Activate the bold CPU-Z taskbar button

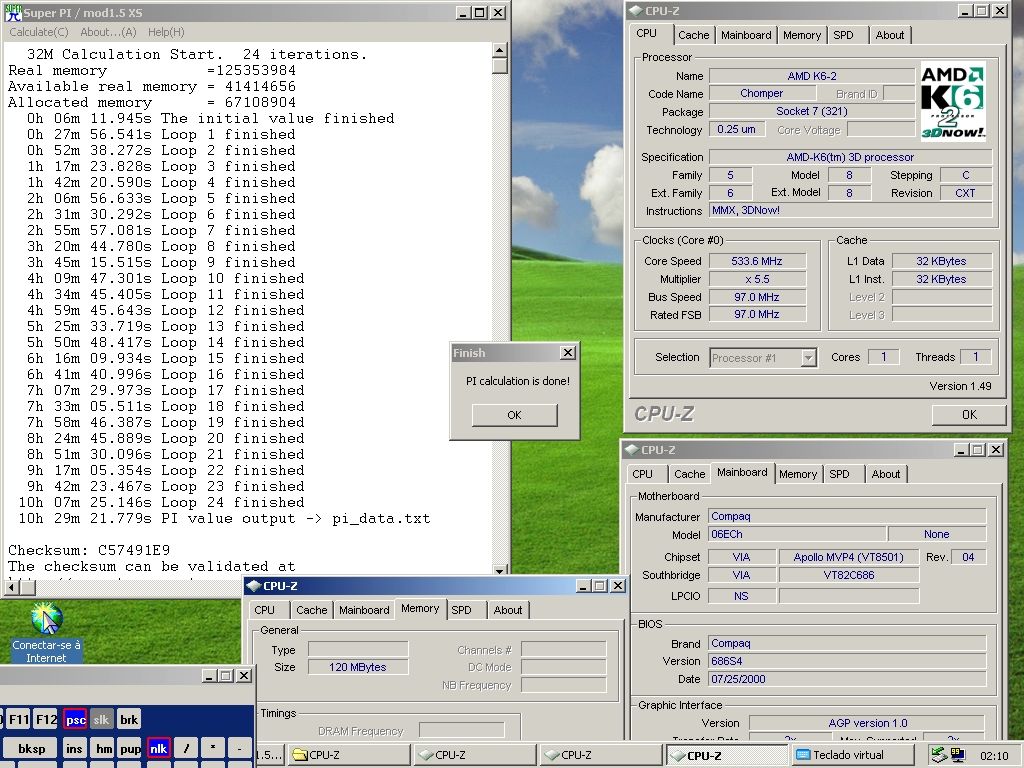coord(728,755)
